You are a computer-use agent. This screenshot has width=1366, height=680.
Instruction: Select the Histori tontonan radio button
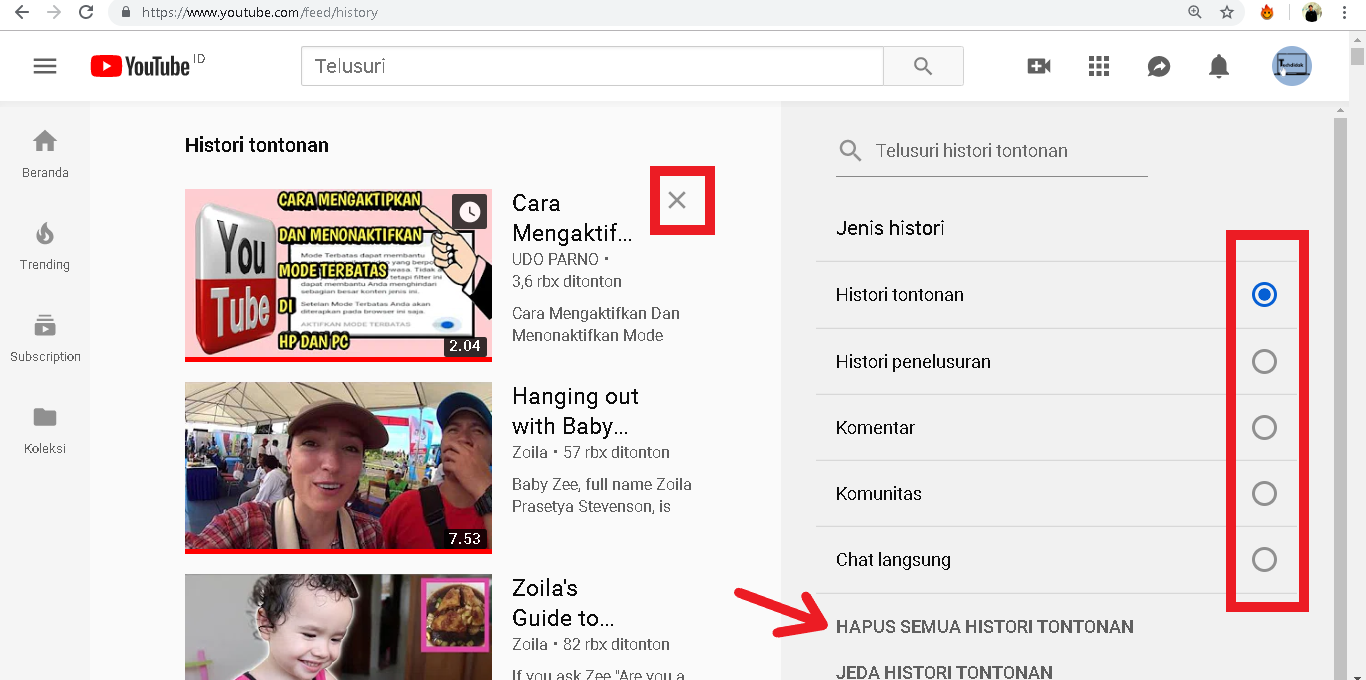click(1264, 295)
